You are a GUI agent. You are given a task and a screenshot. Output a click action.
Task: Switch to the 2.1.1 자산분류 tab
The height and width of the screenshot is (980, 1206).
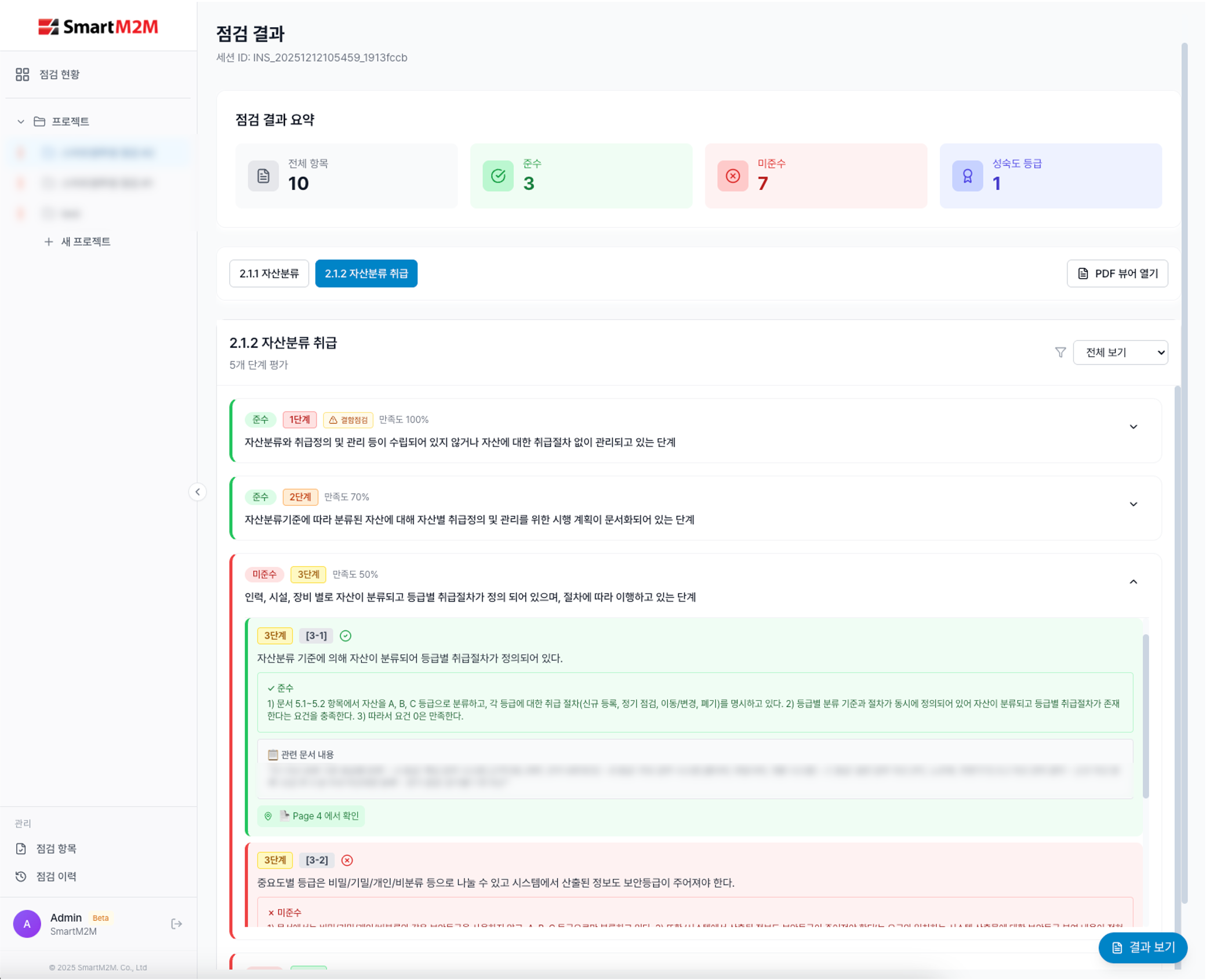pyautogui.click(x=269, y=274)
